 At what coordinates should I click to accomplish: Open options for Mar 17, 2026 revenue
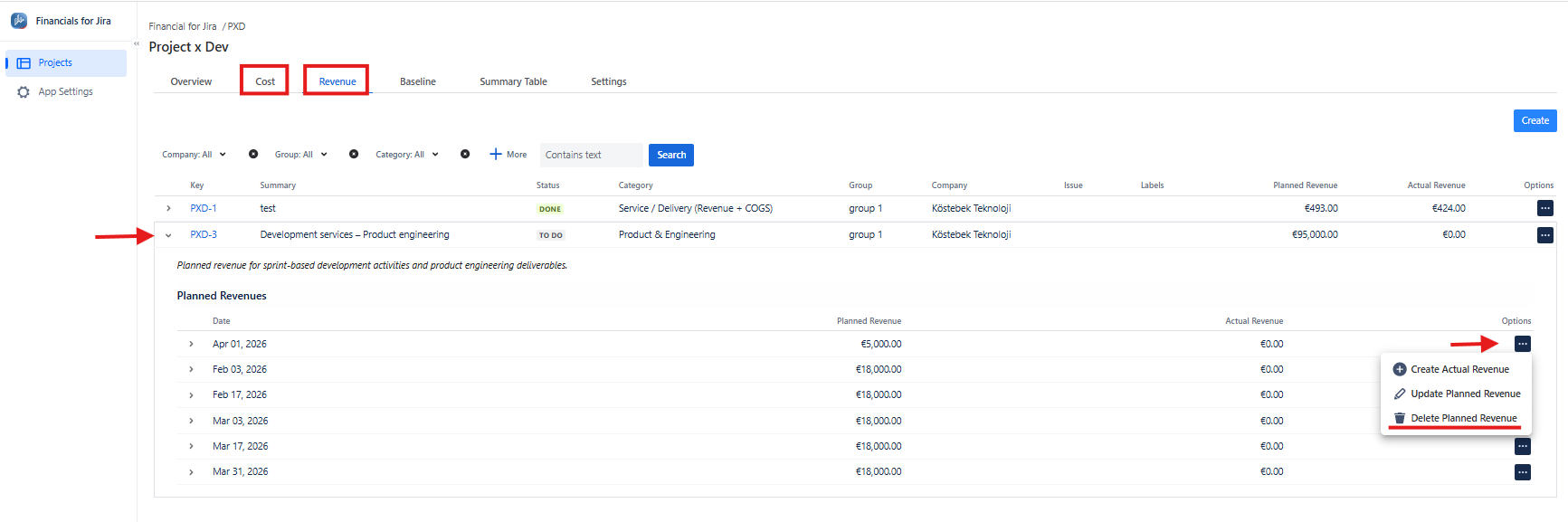click(1523, 447)
